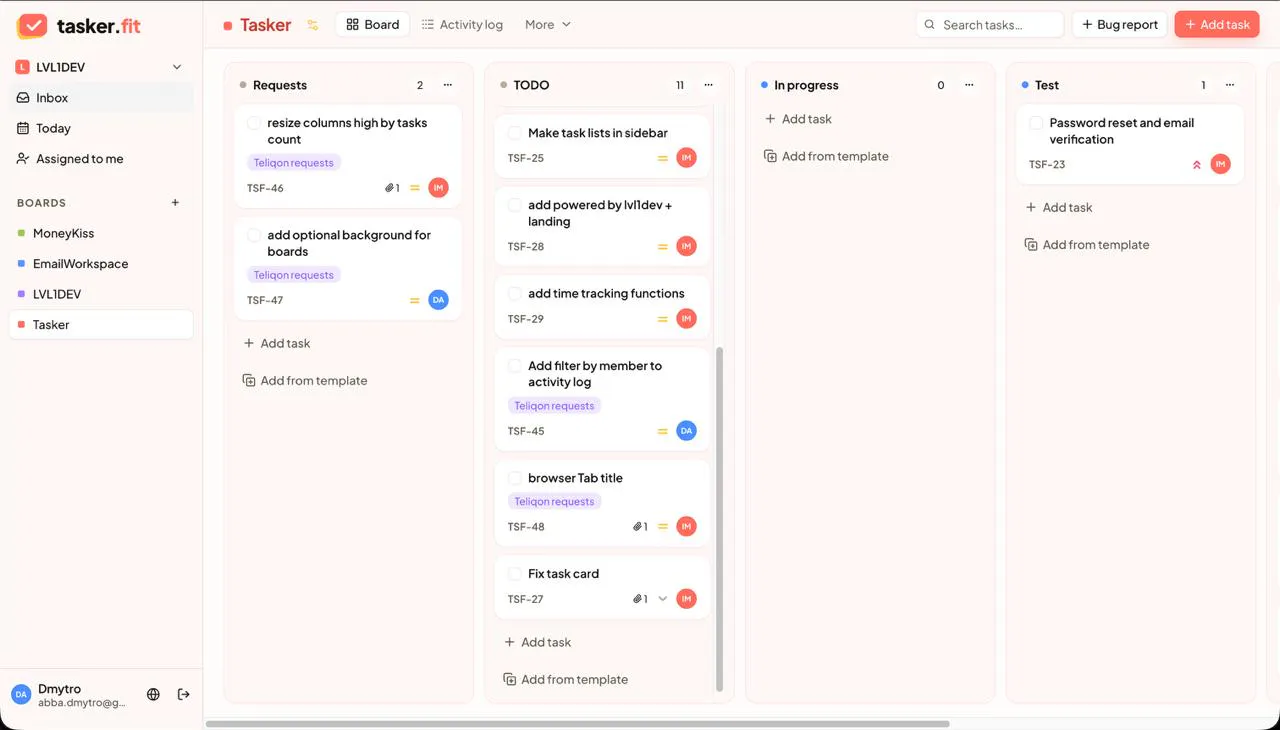Viewport: 1280px width, 730px height.
Task: Click DA assignee avatar on TSF-45
Action: click(686, 431)
